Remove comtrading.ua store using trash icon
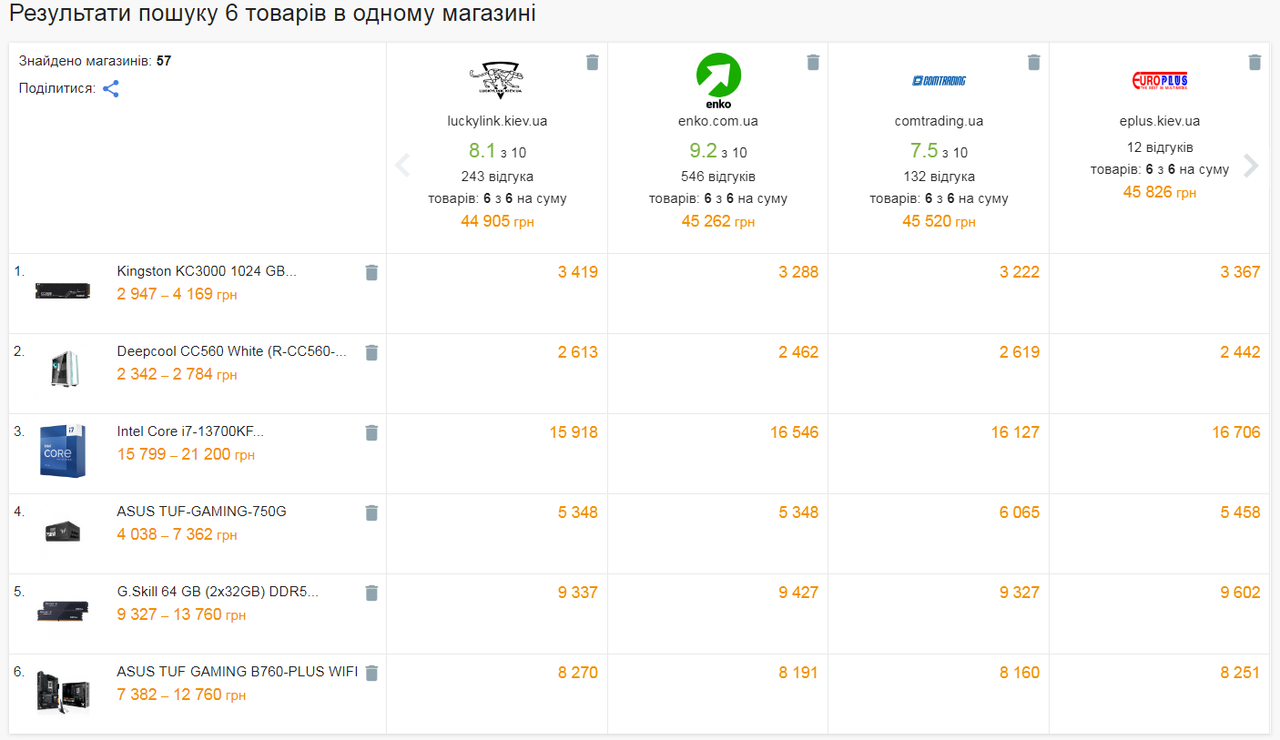Image resolution: width=1280 pixels, height=740 pixels. coord(1034,63)
